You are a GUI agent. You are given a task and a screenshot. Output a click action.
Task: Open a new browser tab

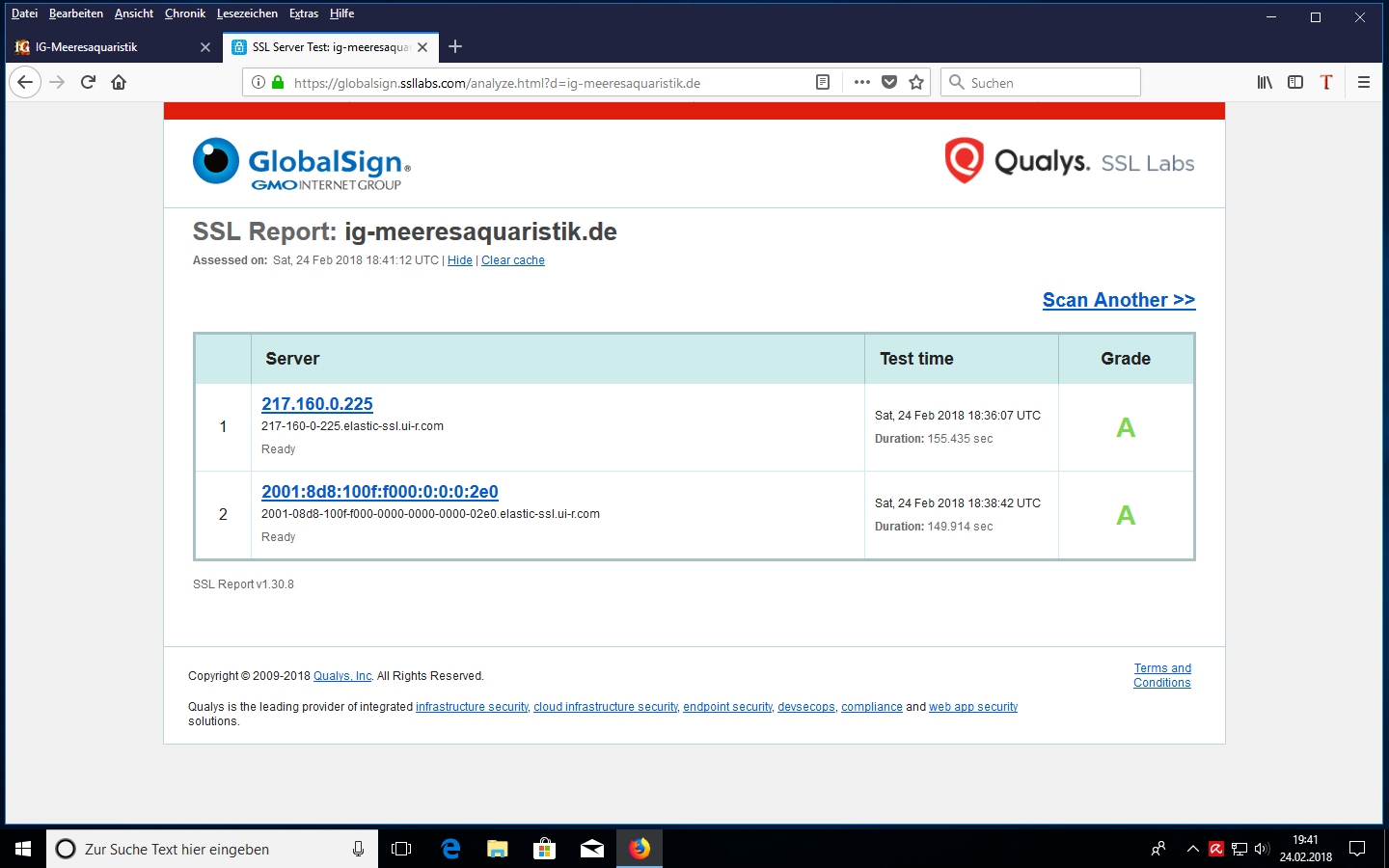[455, 46]
